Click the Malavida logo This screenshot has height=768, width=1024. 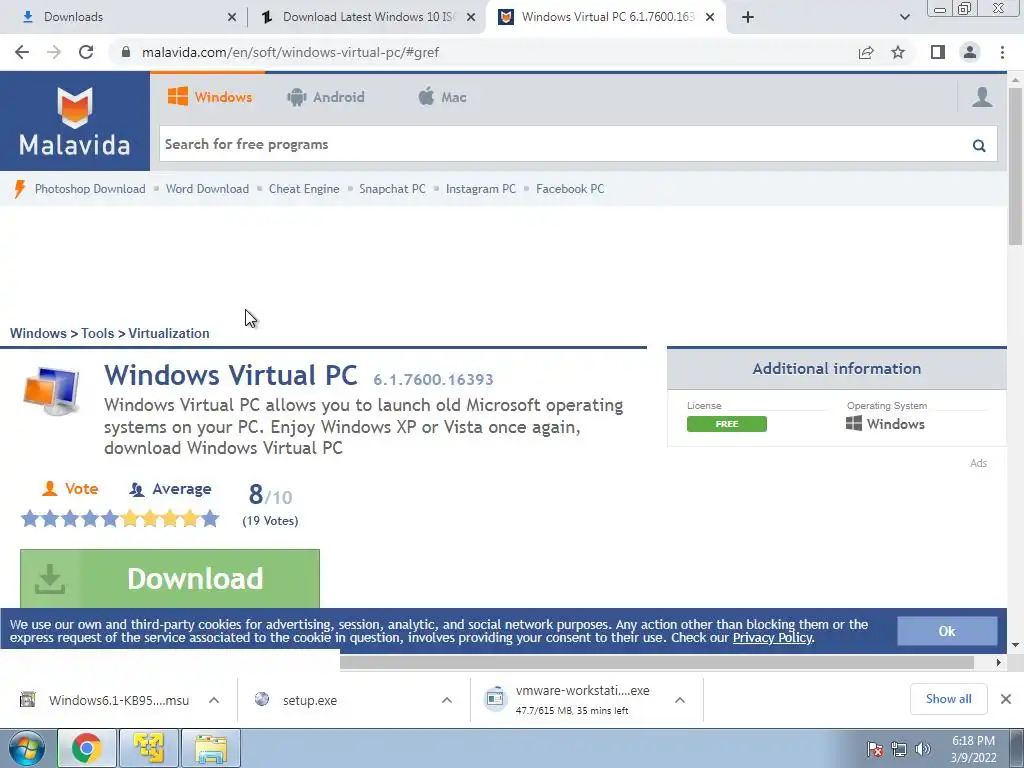74,121
